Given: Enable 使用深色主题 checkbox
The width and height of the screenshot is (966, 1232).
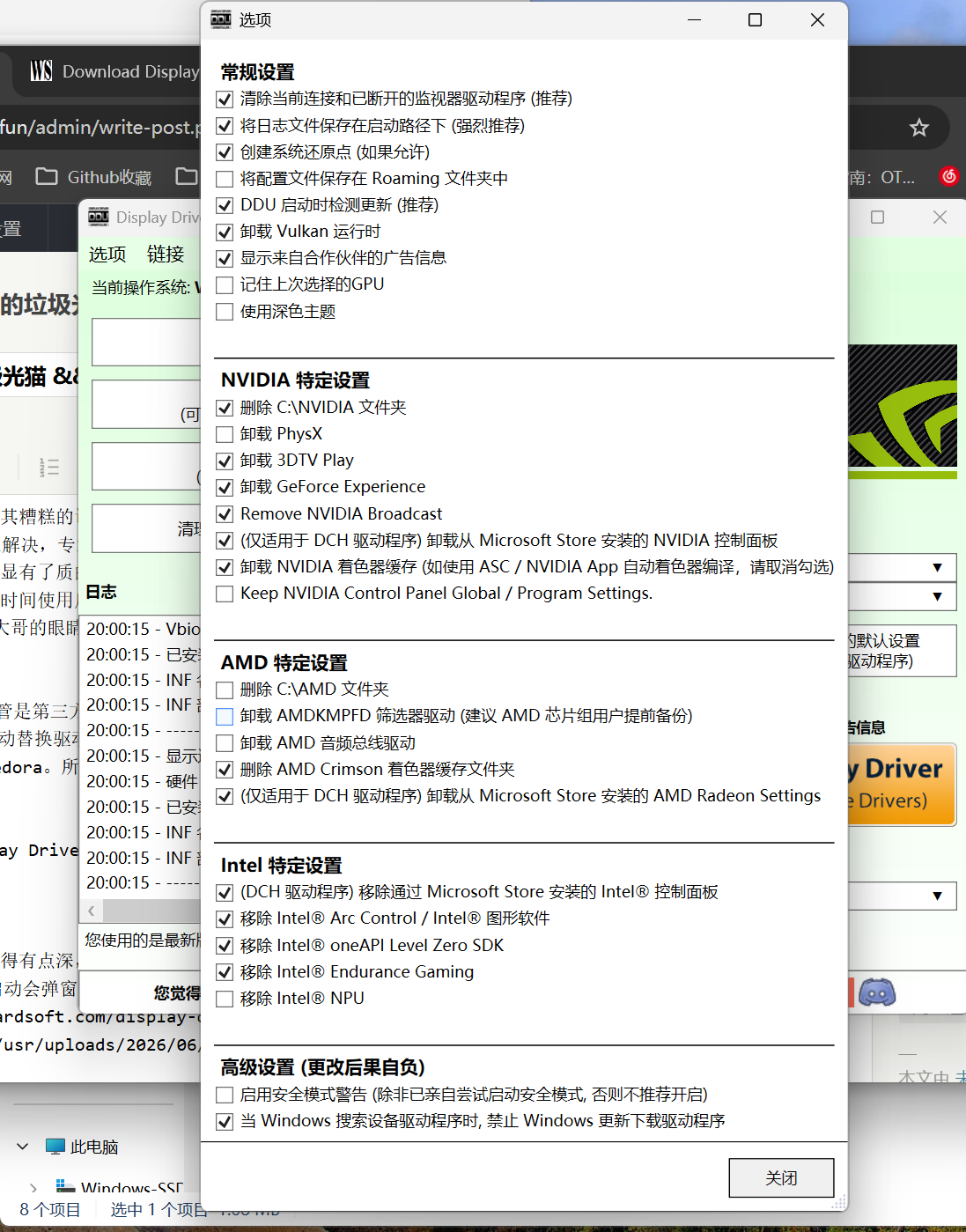Looking at the screenshot, I should pyautogui.click(x=225, y=312).
